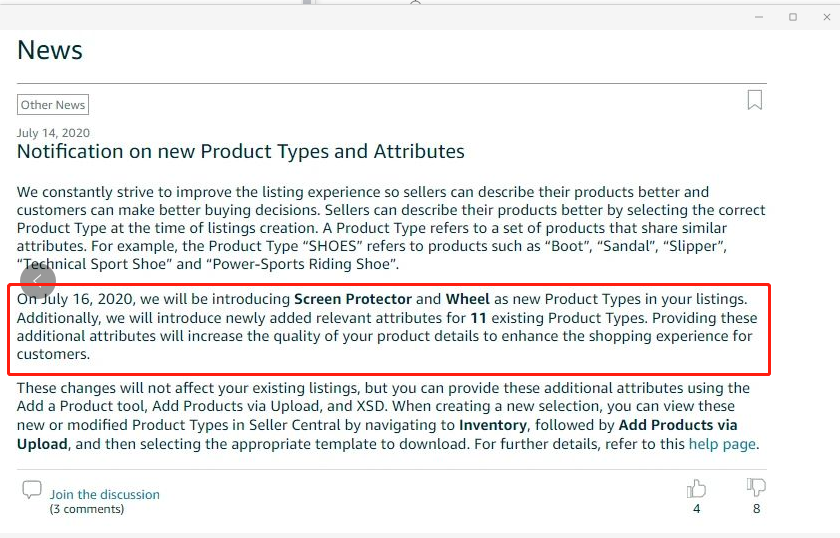Open the Other News category tag
Viewport: 840px width, 538px height.
(53, 105)
